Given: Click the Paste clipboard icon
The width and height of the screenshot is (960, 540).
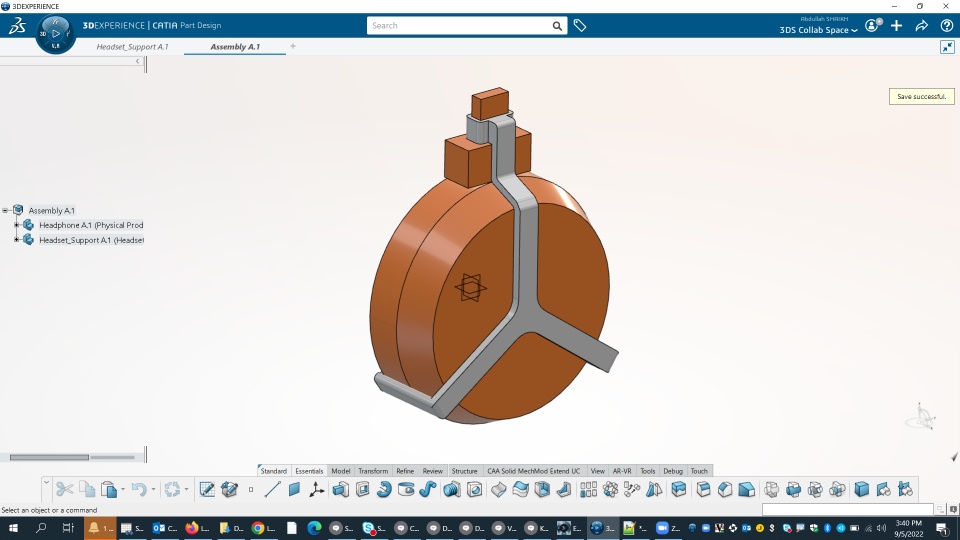Looking at the screenshot, I should [109, 489].
